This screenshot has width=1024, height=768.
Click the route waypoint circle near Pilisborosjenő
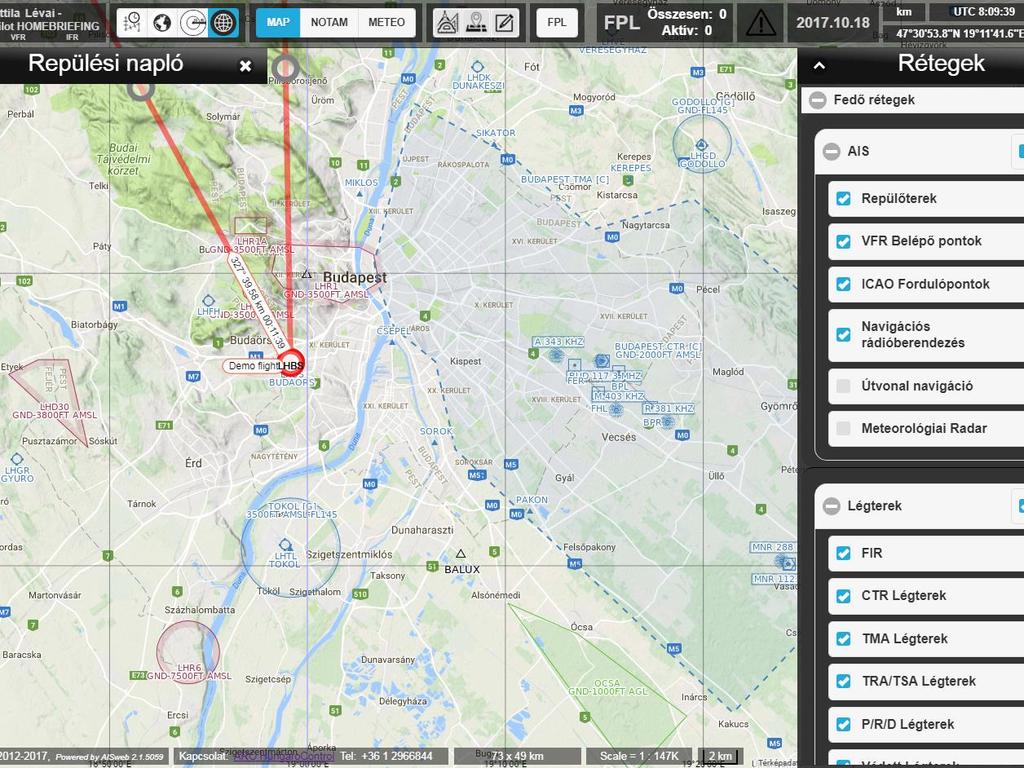pyautogui.click(x=285, y=68)
